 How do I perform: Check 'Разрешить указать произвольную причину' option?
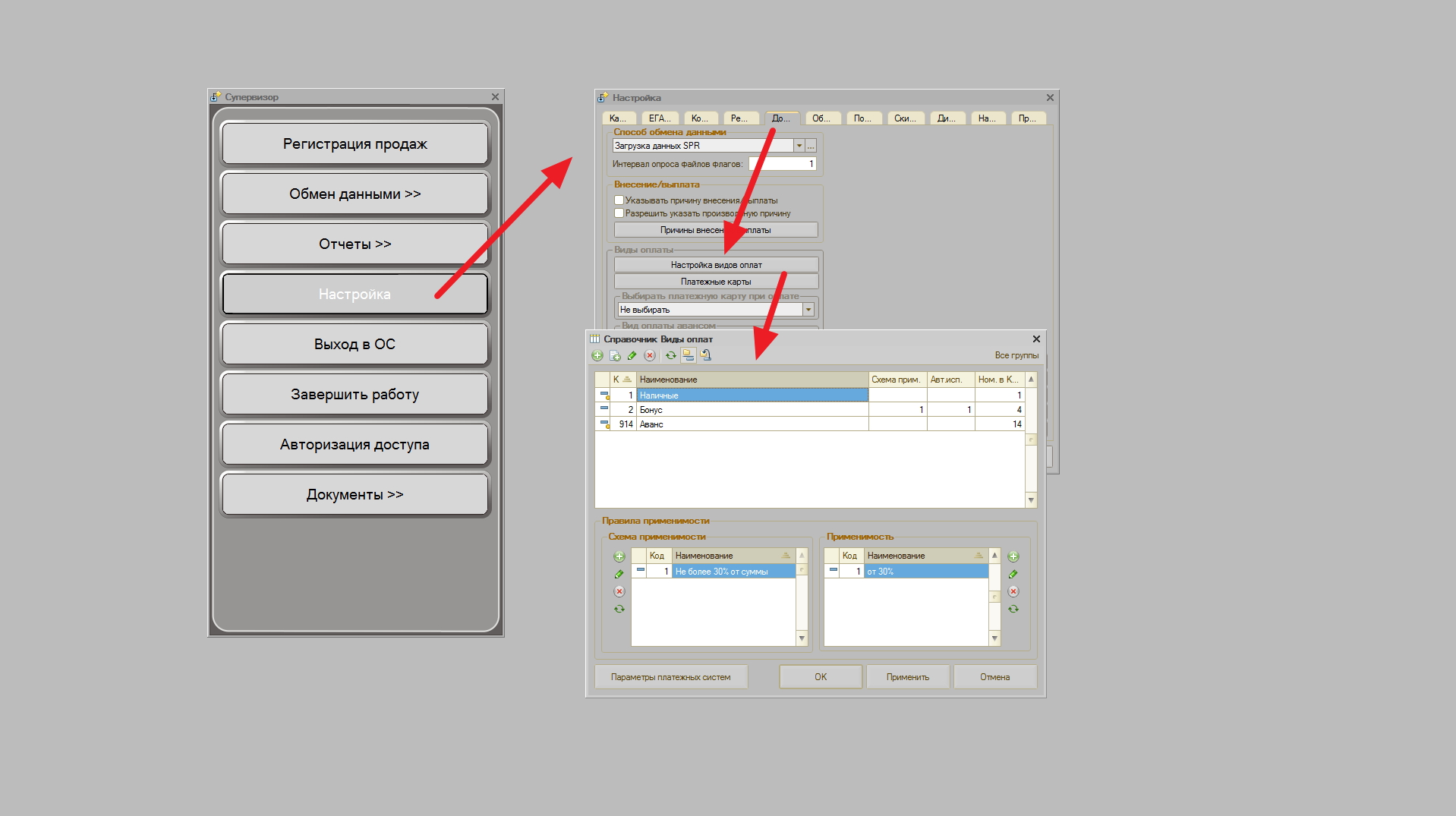coord(619,213)
